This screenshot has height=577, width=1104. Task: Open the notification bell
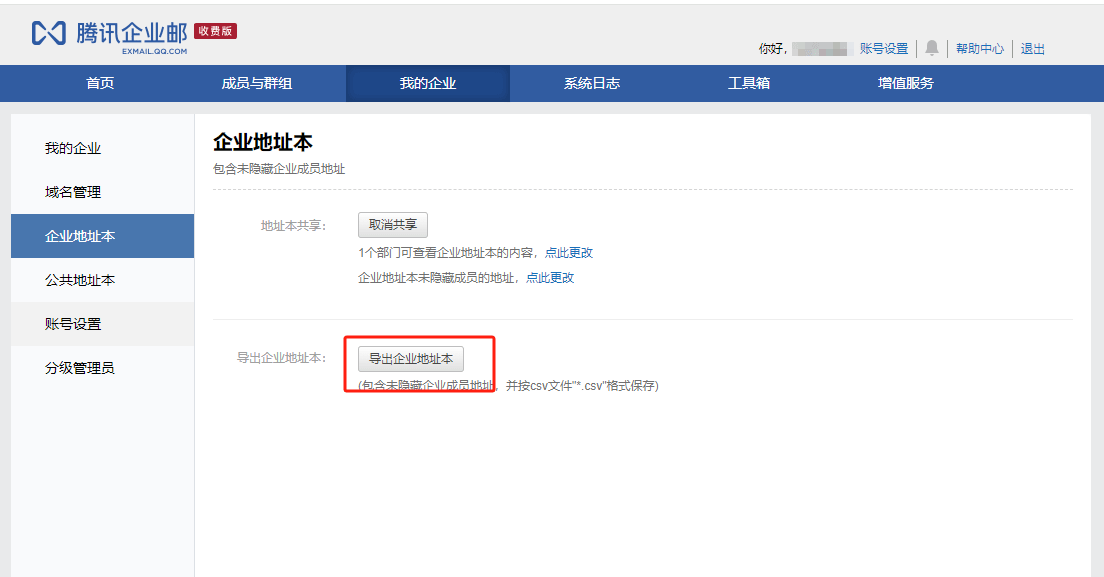tap(932, 48)
